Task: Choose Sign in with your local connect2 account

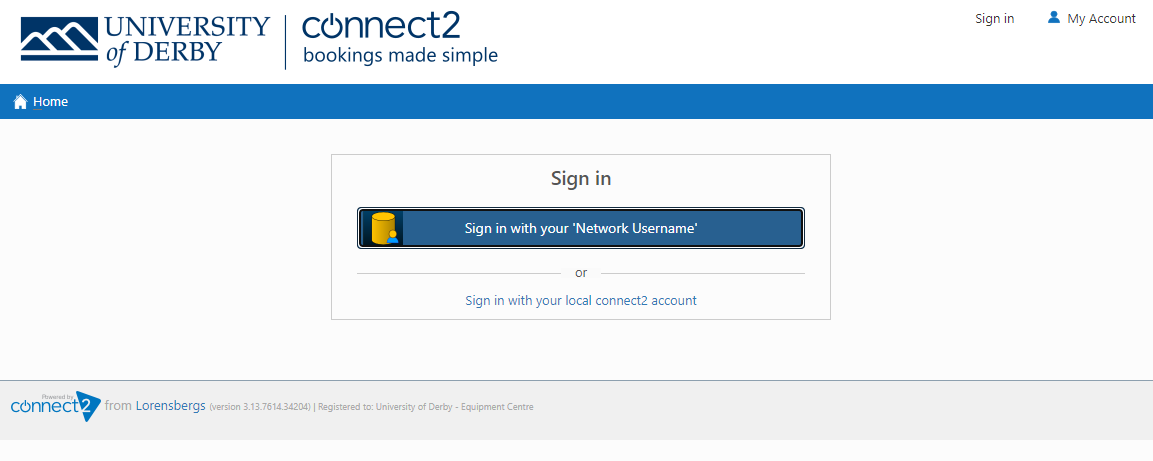Action: point(581,300)
